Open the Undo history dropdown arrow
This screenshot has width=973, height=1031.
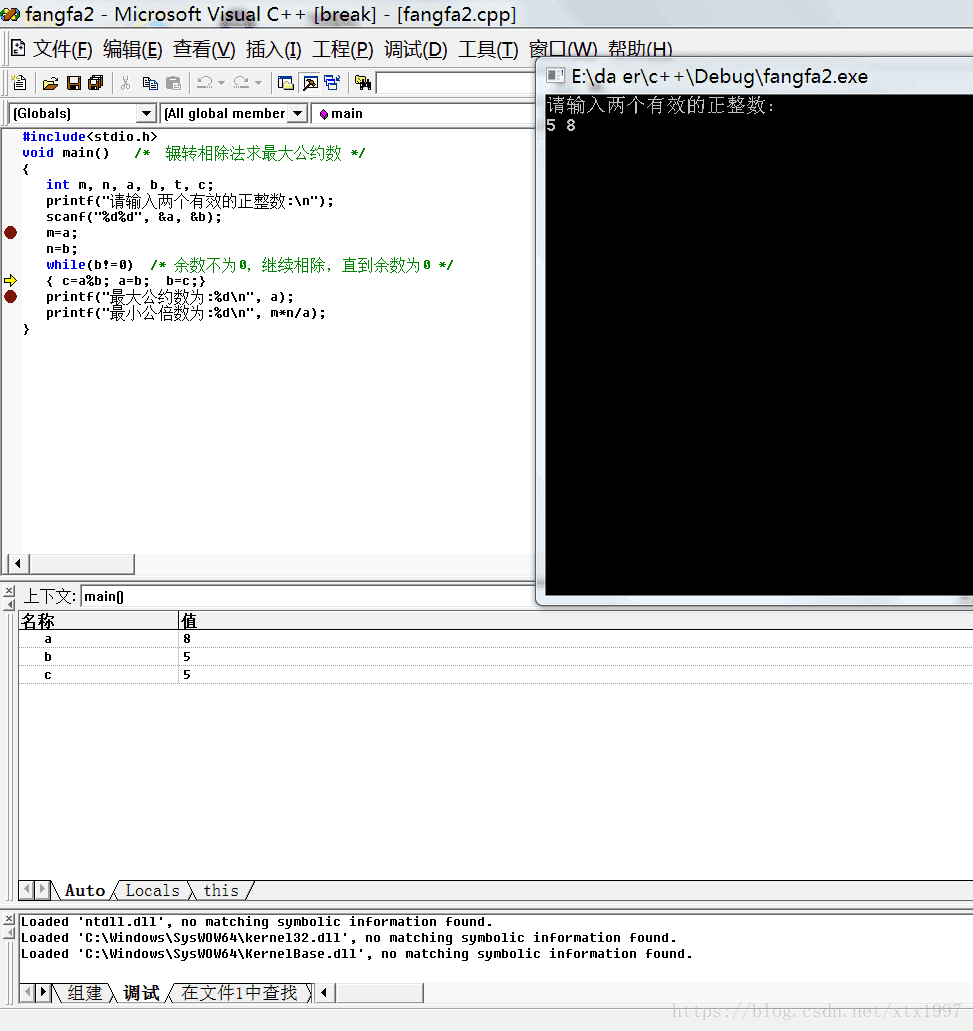(221, 83)
